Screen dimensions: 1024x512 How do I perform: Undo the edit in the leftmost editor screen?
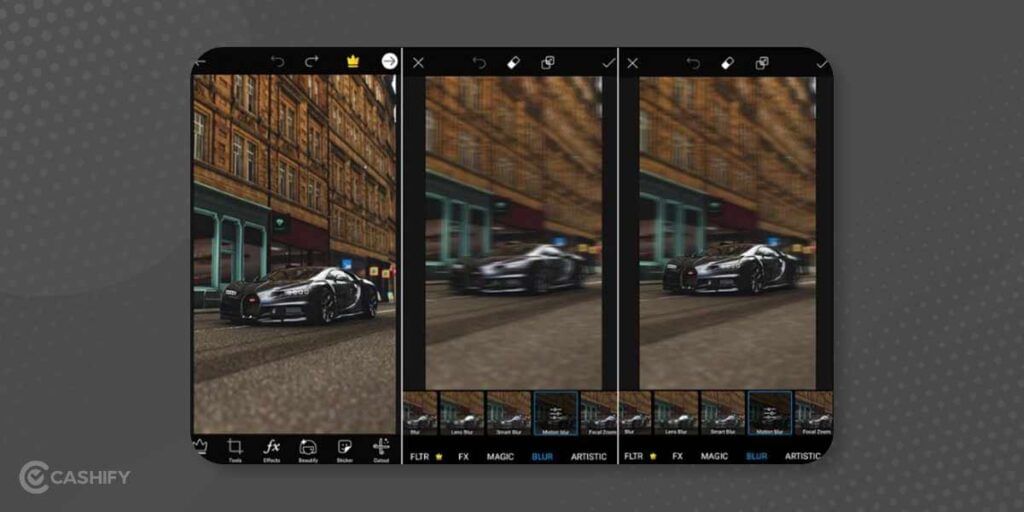[278, 61]
